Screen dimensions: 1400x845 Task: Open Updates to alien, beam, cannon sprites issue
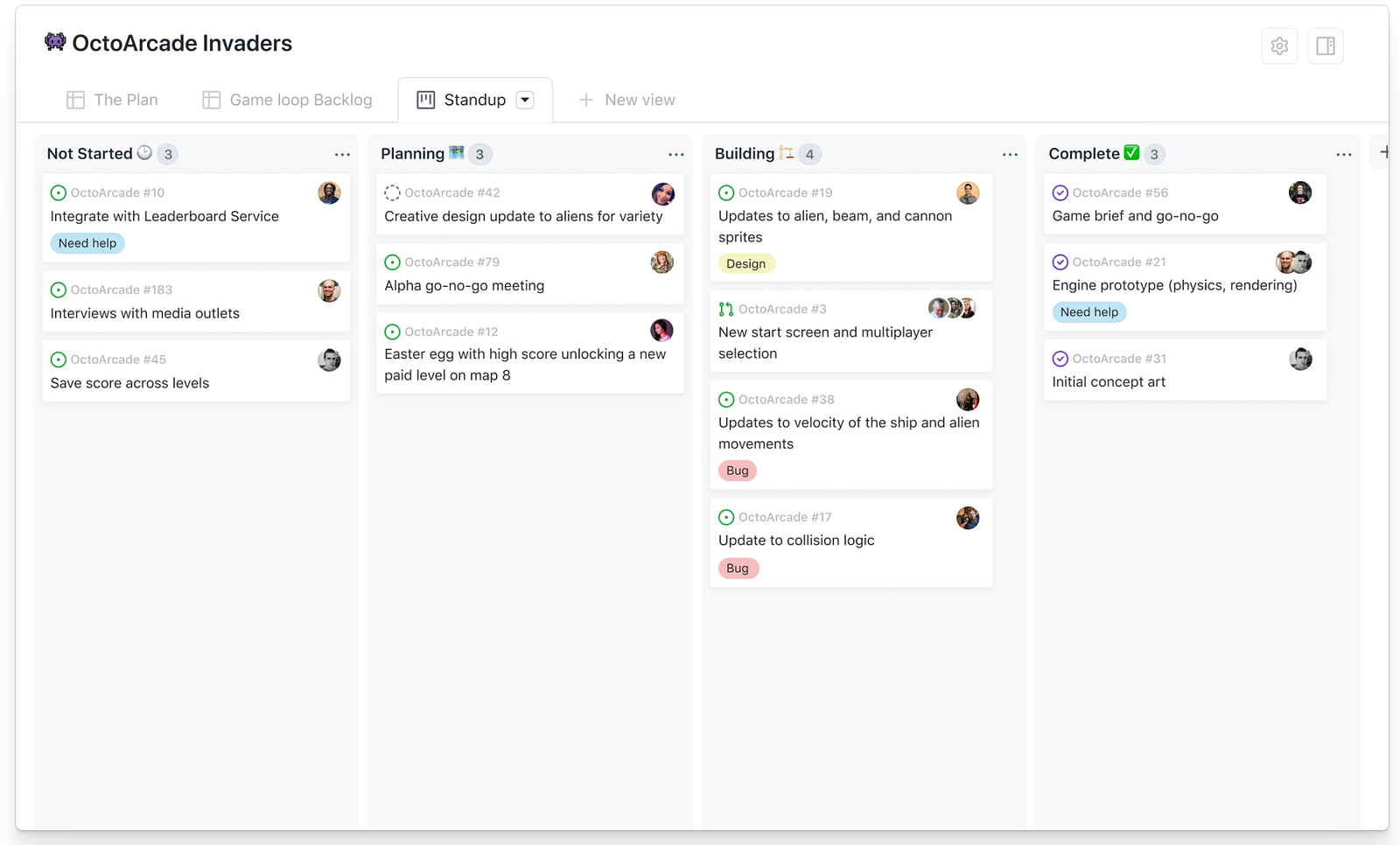[x=835, y=227]
